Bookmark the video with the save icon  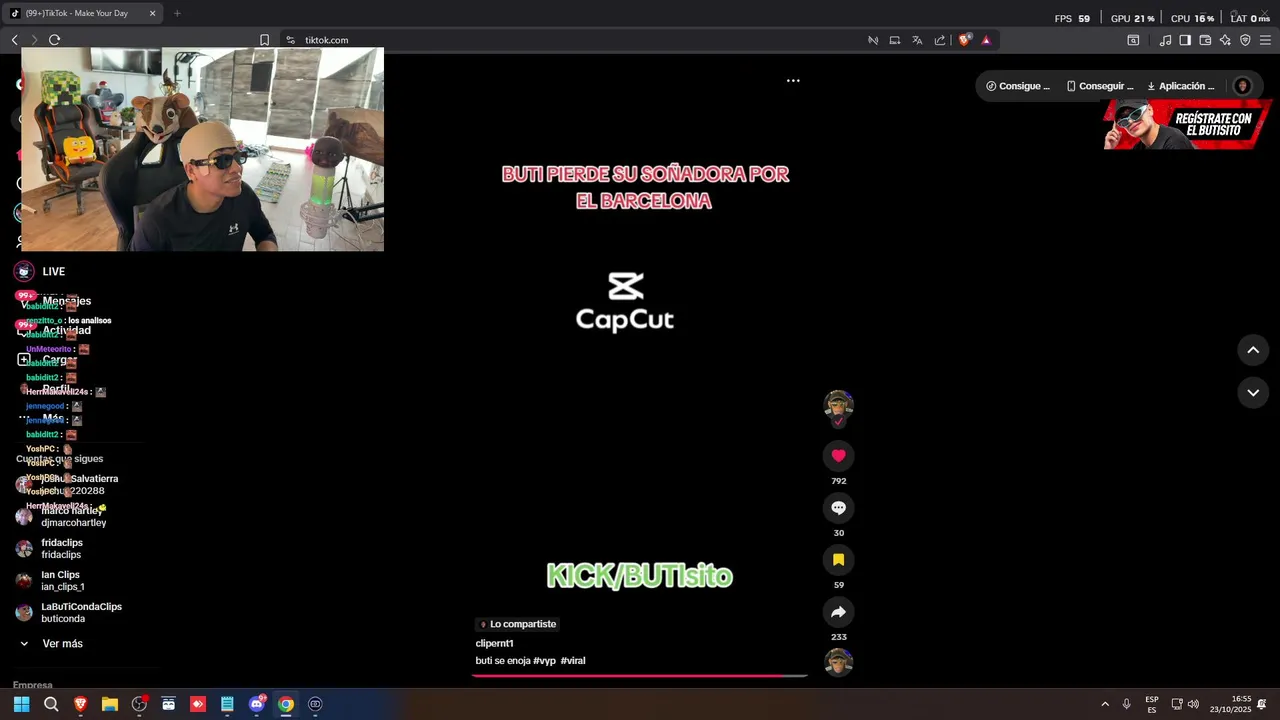[x=838, y=560]
